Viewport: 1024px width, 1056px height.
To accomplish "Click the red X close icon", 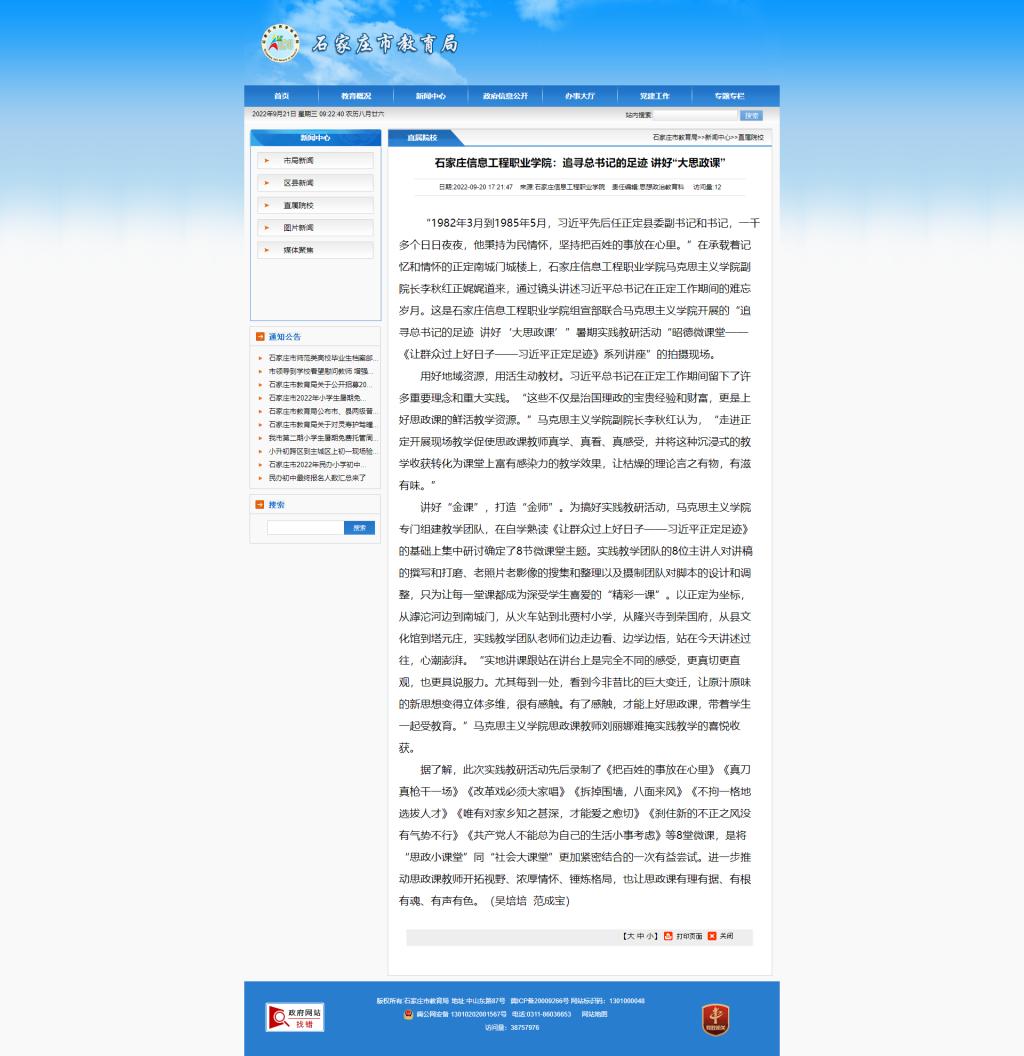I will point(712,936).
